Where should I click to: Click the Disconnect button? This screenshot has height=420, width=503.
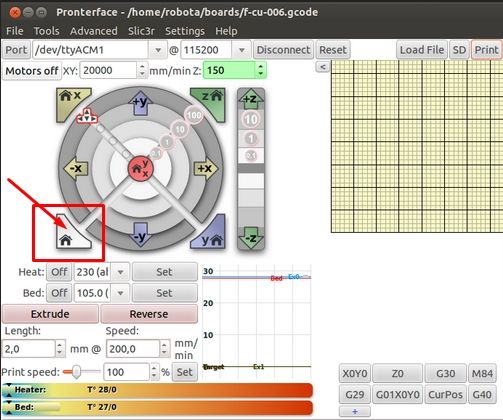tap(283, 50)
